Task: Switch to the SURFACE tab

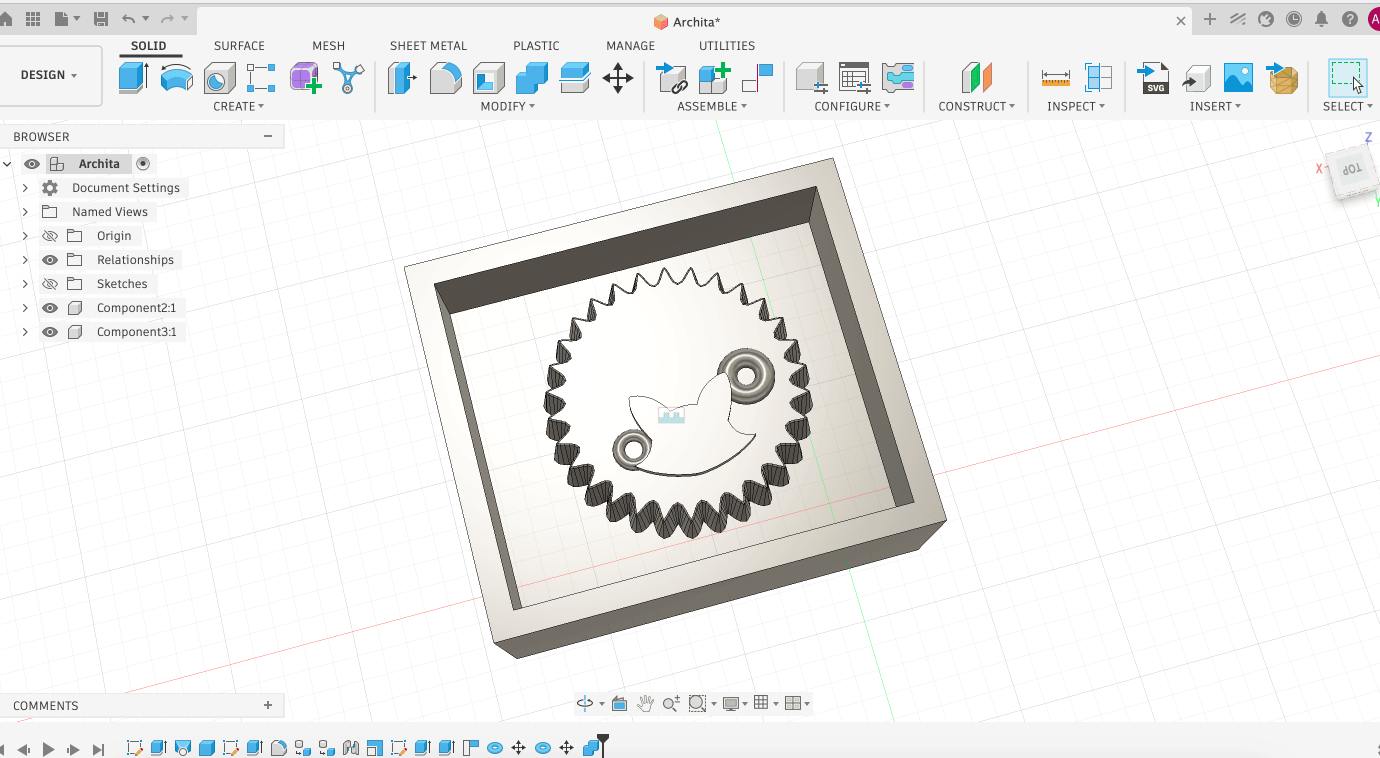Action: point(239,46)
